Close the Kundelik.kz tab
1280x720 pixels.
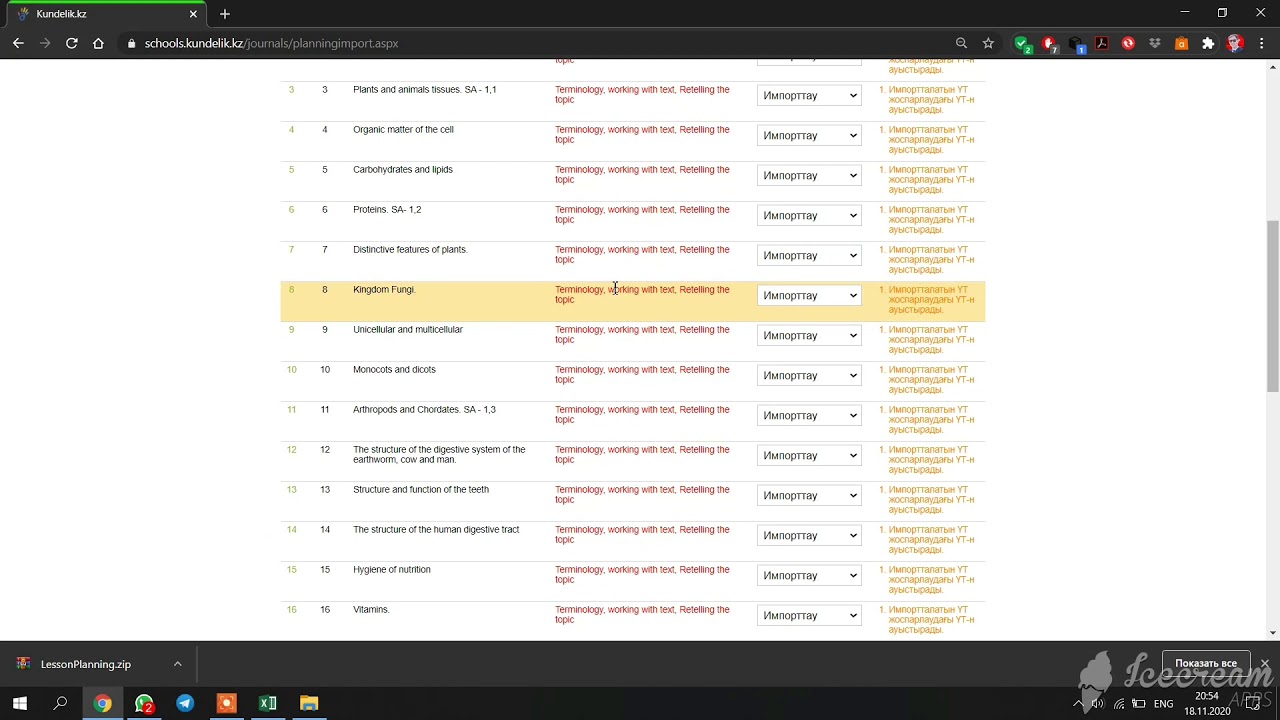[x=193, y=14]
